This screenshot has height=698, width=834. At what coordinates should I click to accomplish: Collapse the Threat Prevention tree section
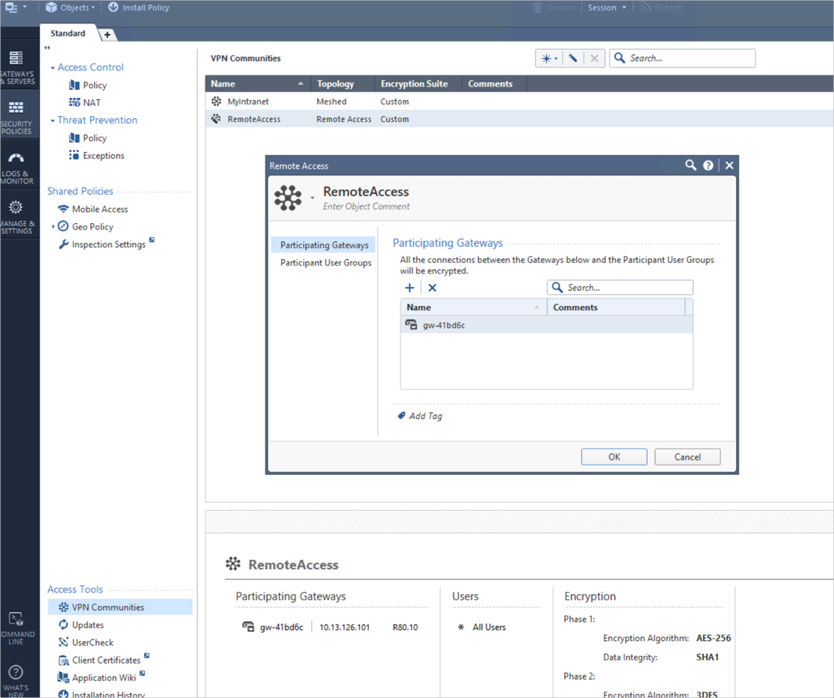click(52, 121)
